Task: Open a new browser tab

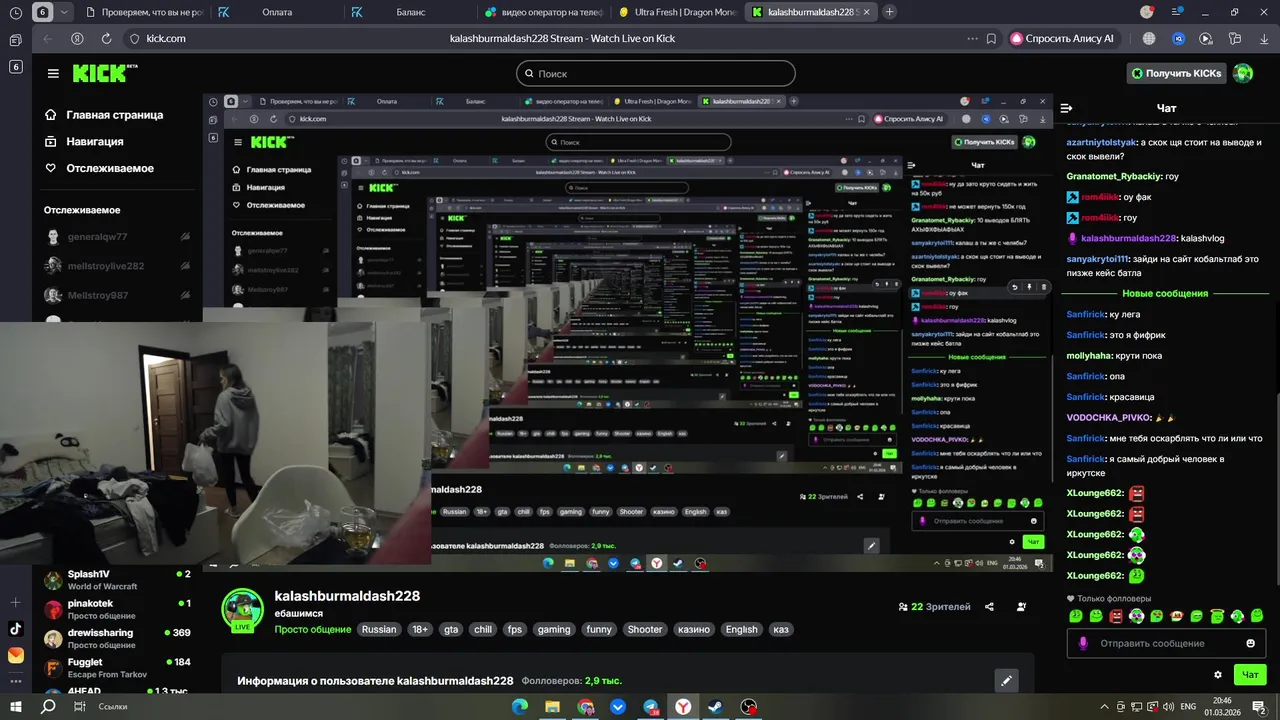Action: 889,12
